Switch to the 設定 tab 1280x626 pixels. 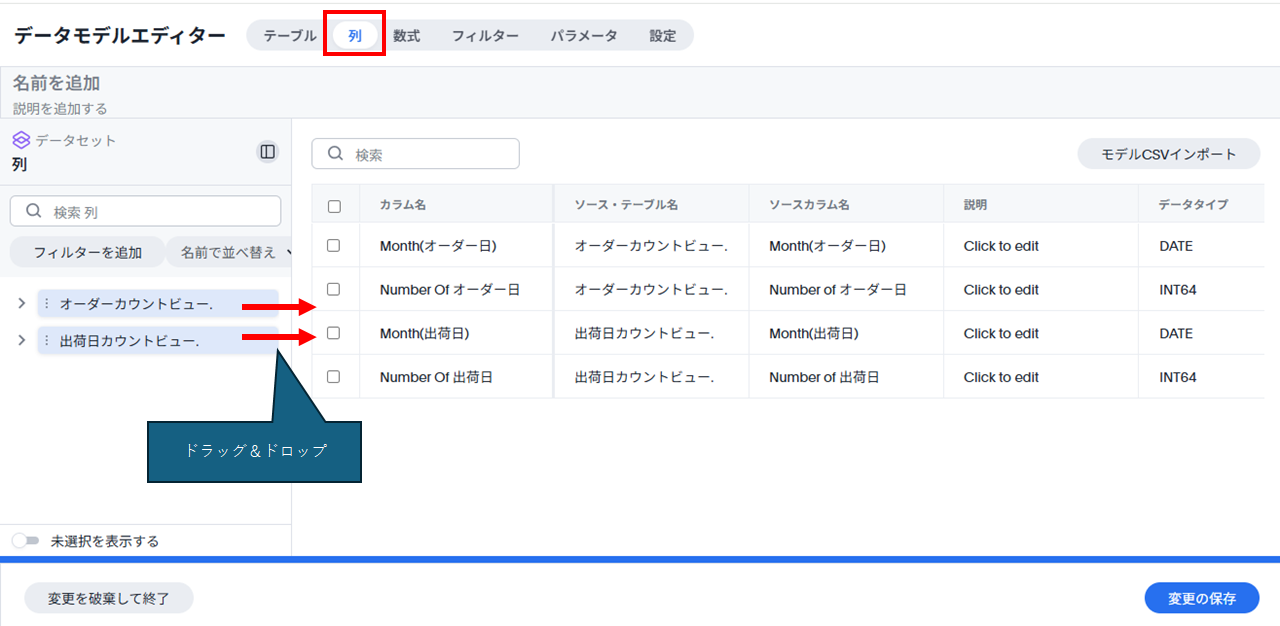(x=663, y=36)
